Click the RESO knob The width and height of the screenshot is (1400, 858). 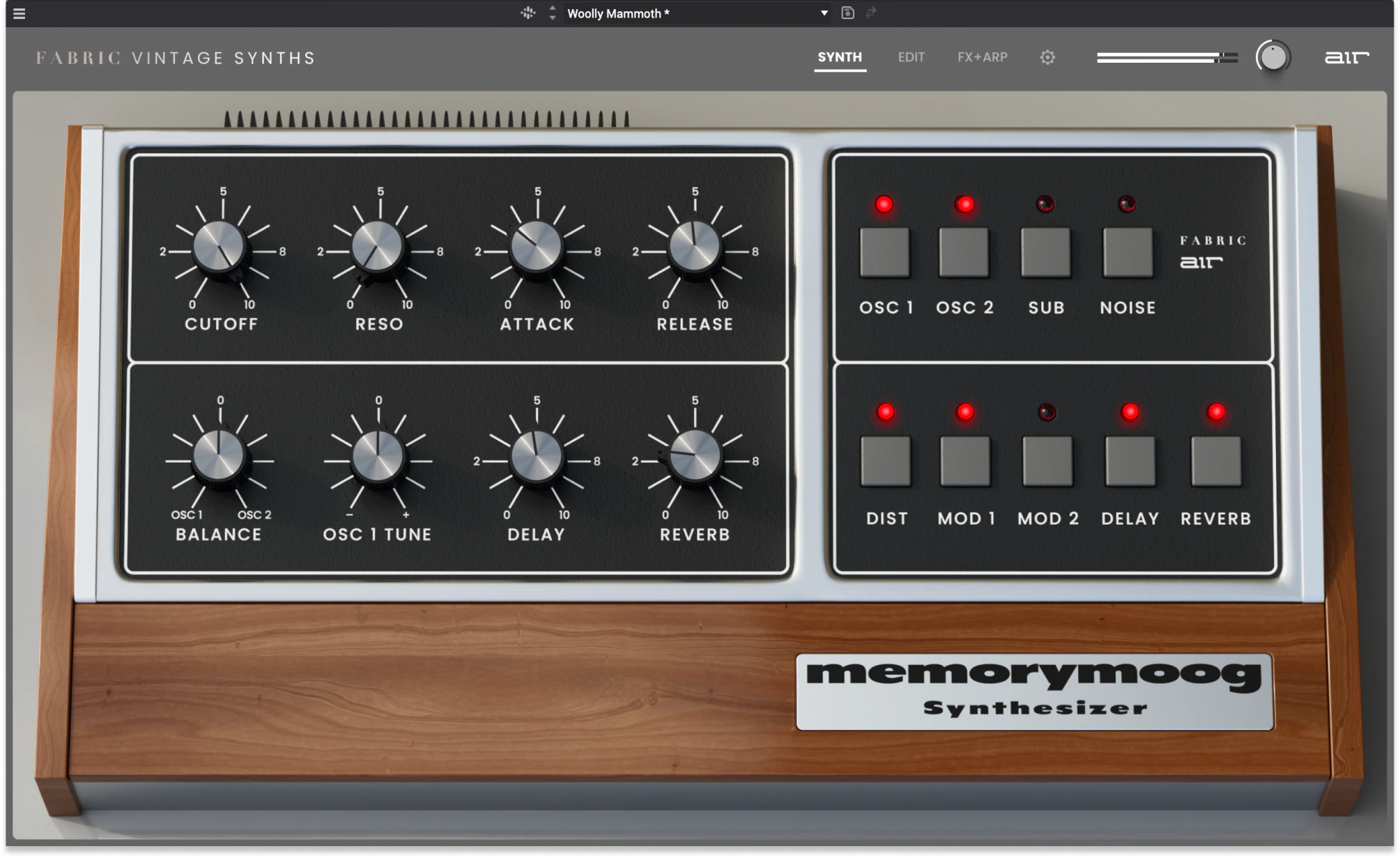coord(378,247)
